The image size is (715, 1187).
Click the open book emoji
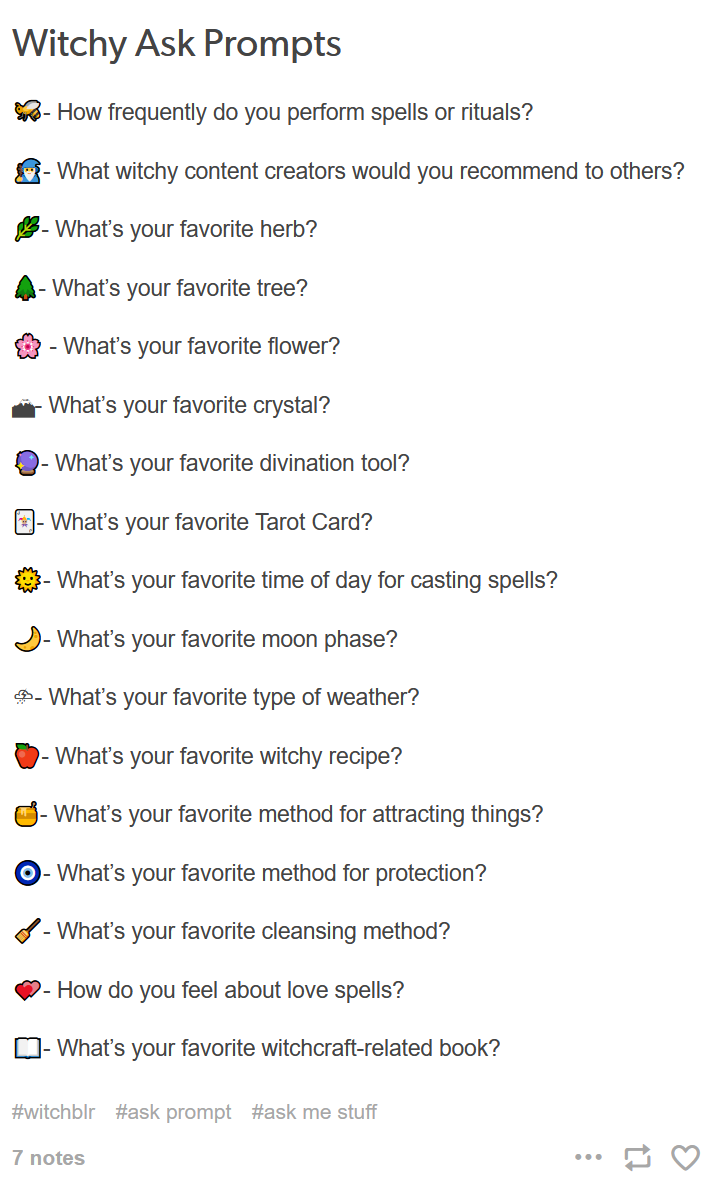(x=28, y=1048)
